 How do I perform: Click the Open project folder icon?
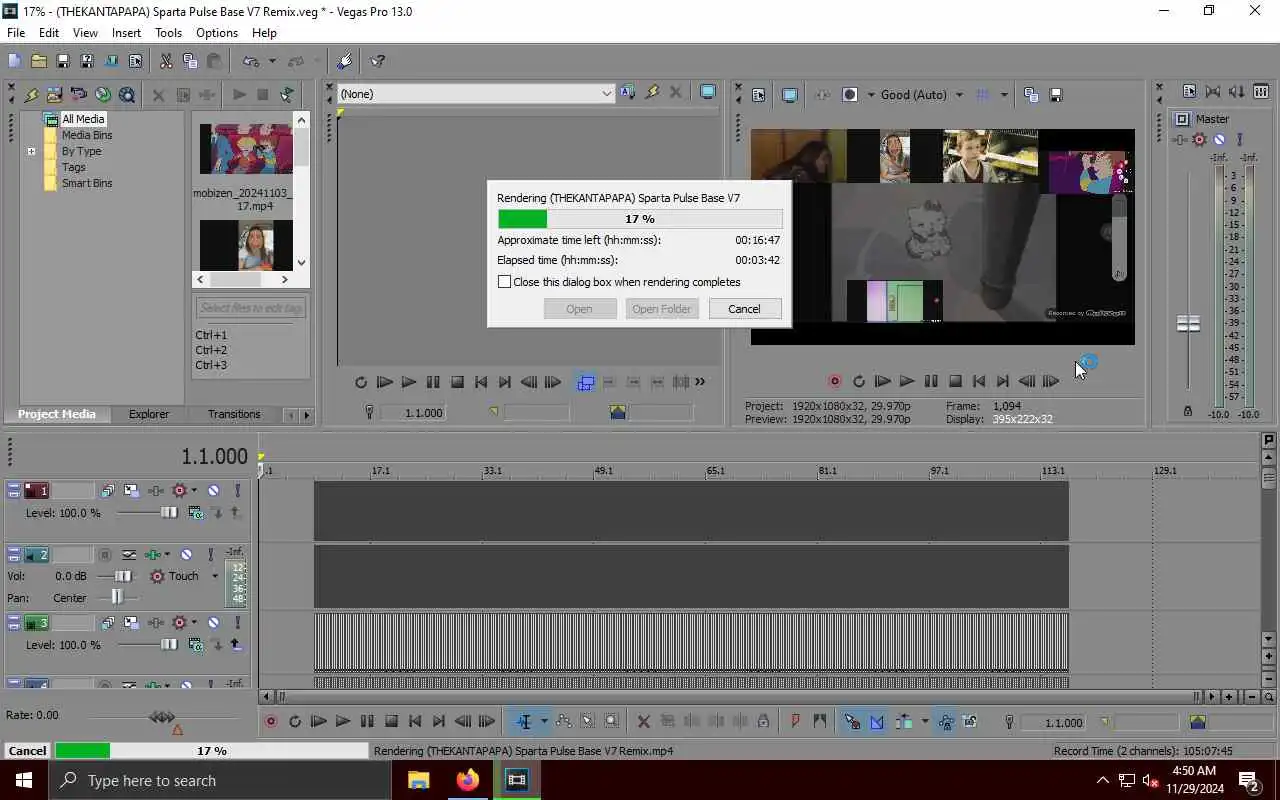click(39, 61)
